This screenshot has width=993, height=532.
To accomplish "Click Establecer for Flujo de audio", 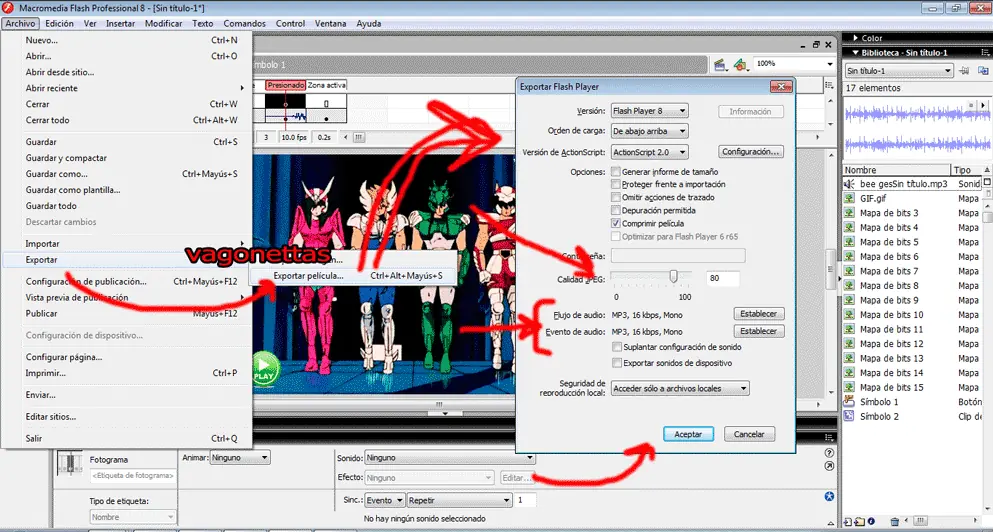I will (759, 314).
